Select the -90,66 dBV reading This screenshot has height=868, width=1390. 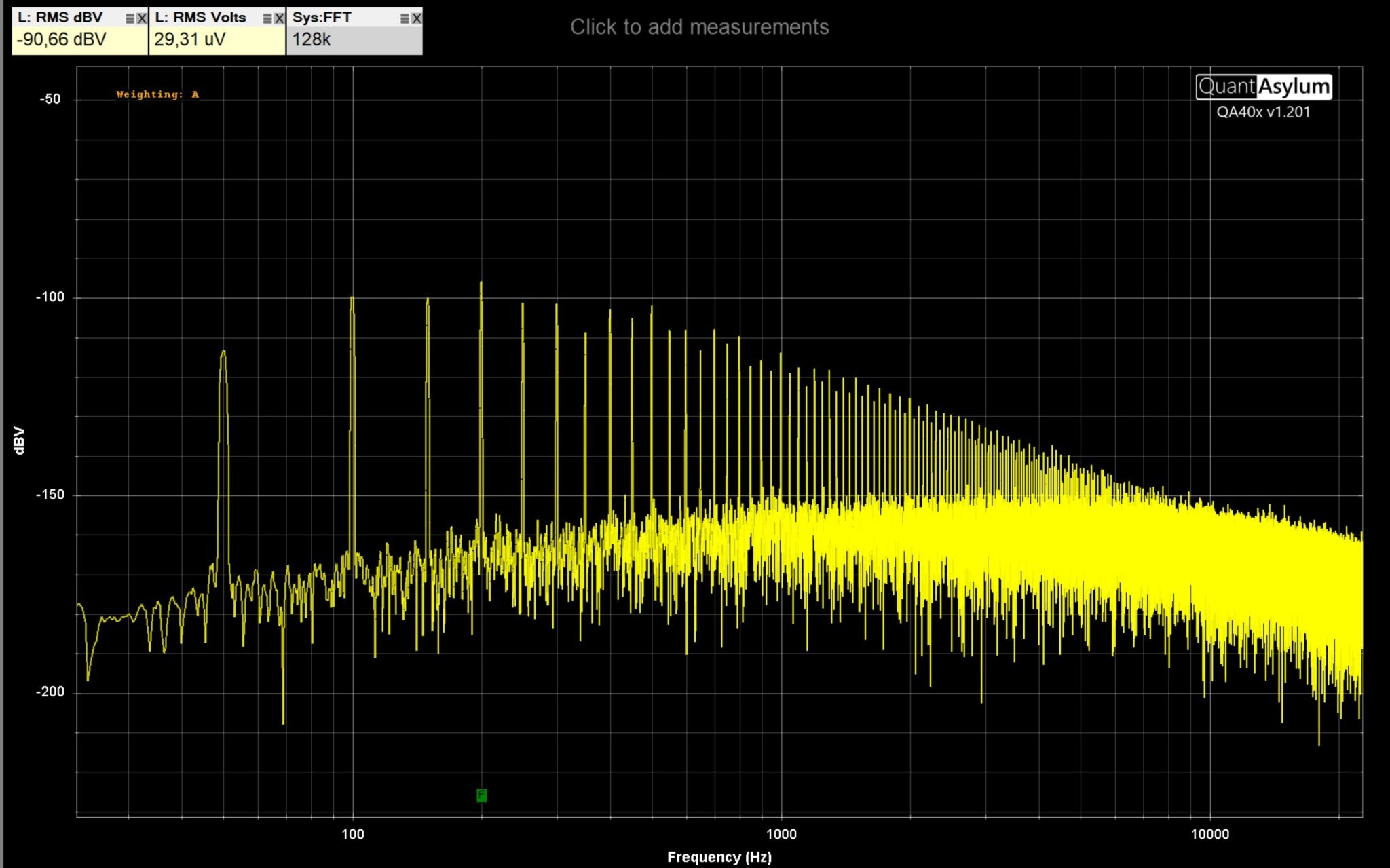pos(62,39)
